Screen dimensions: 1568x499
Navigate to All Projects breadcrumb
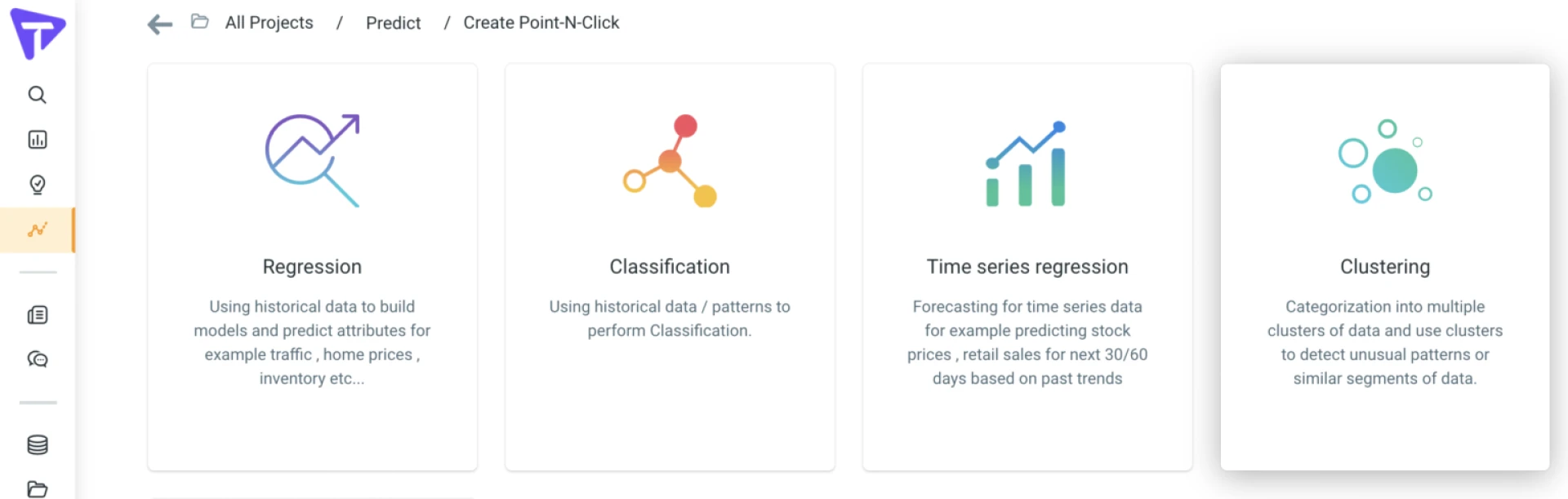[x=269, y=23]
